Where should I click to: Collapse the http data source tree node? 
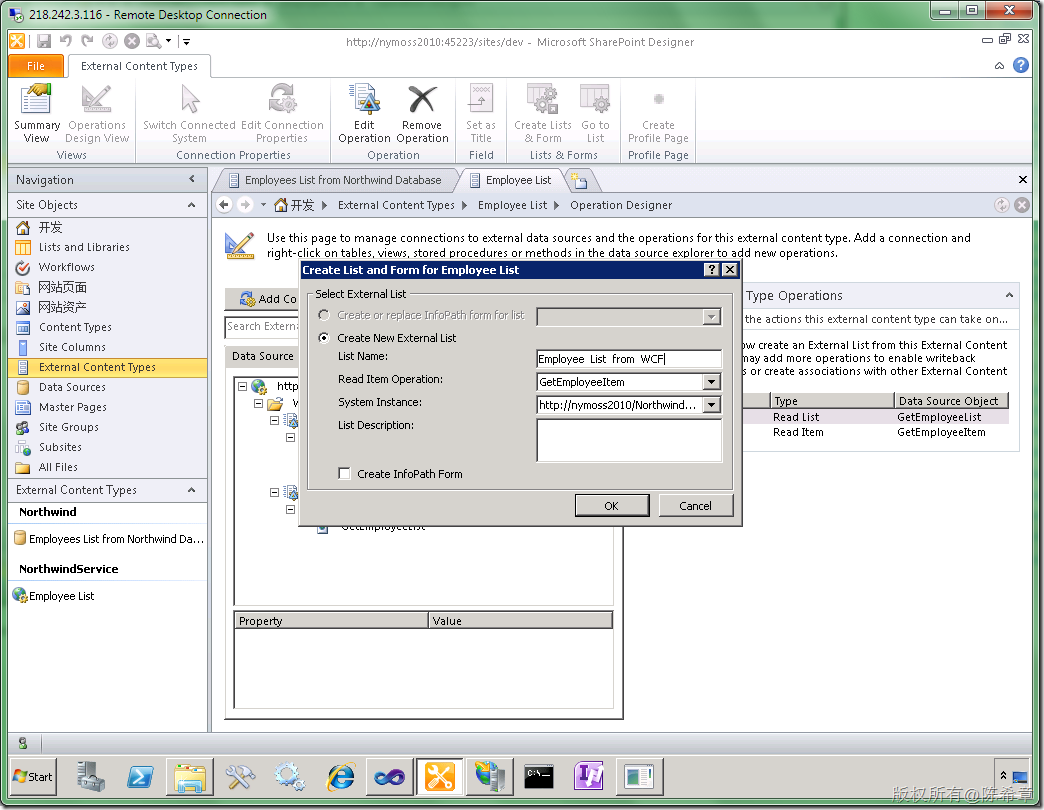[242, 386]
